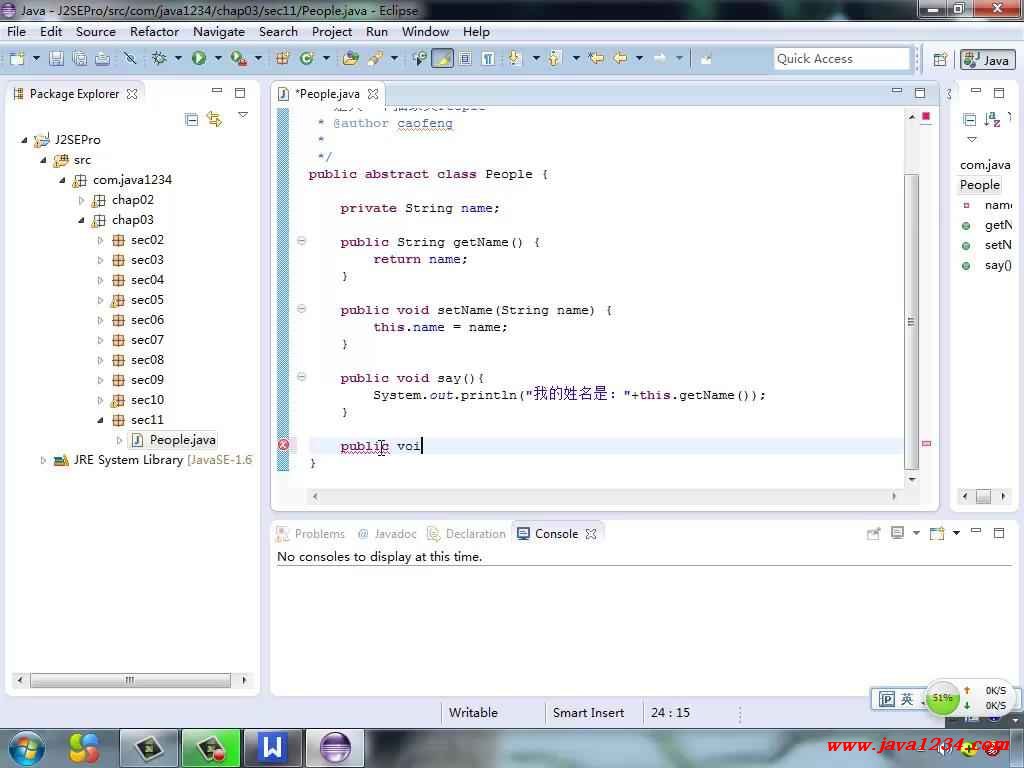
Task: Open People.java in Package Explorer
Action: [x=182, y=440]
